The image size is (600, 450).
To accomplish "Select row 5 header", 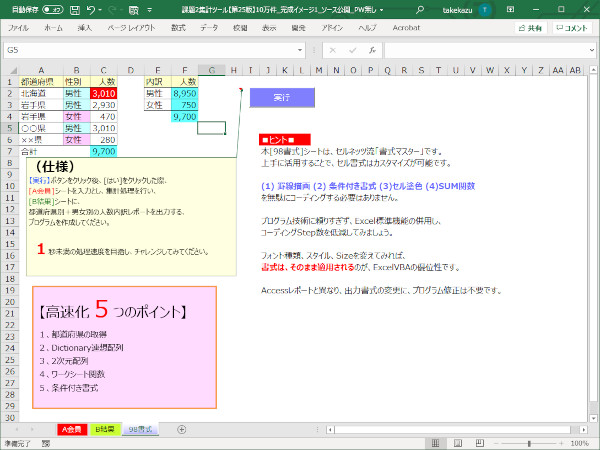I will [10, 128].
